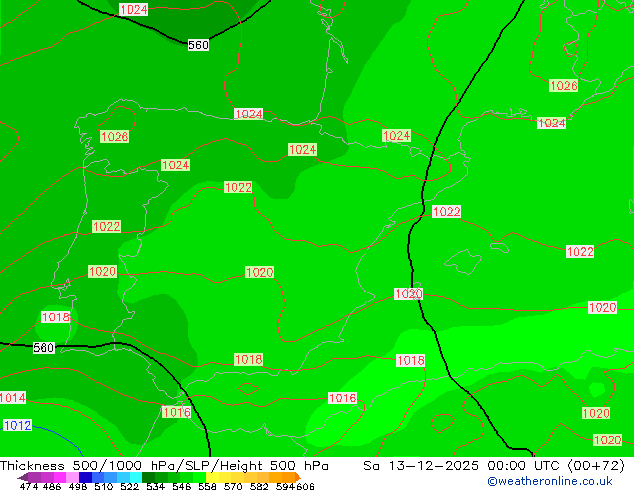Click the forecast time 'Sa 13-12-2025 00:00 UTC (00+72)'
This screenshot has width=634, height=490.
pyautogui.click(x=494, y=466)
